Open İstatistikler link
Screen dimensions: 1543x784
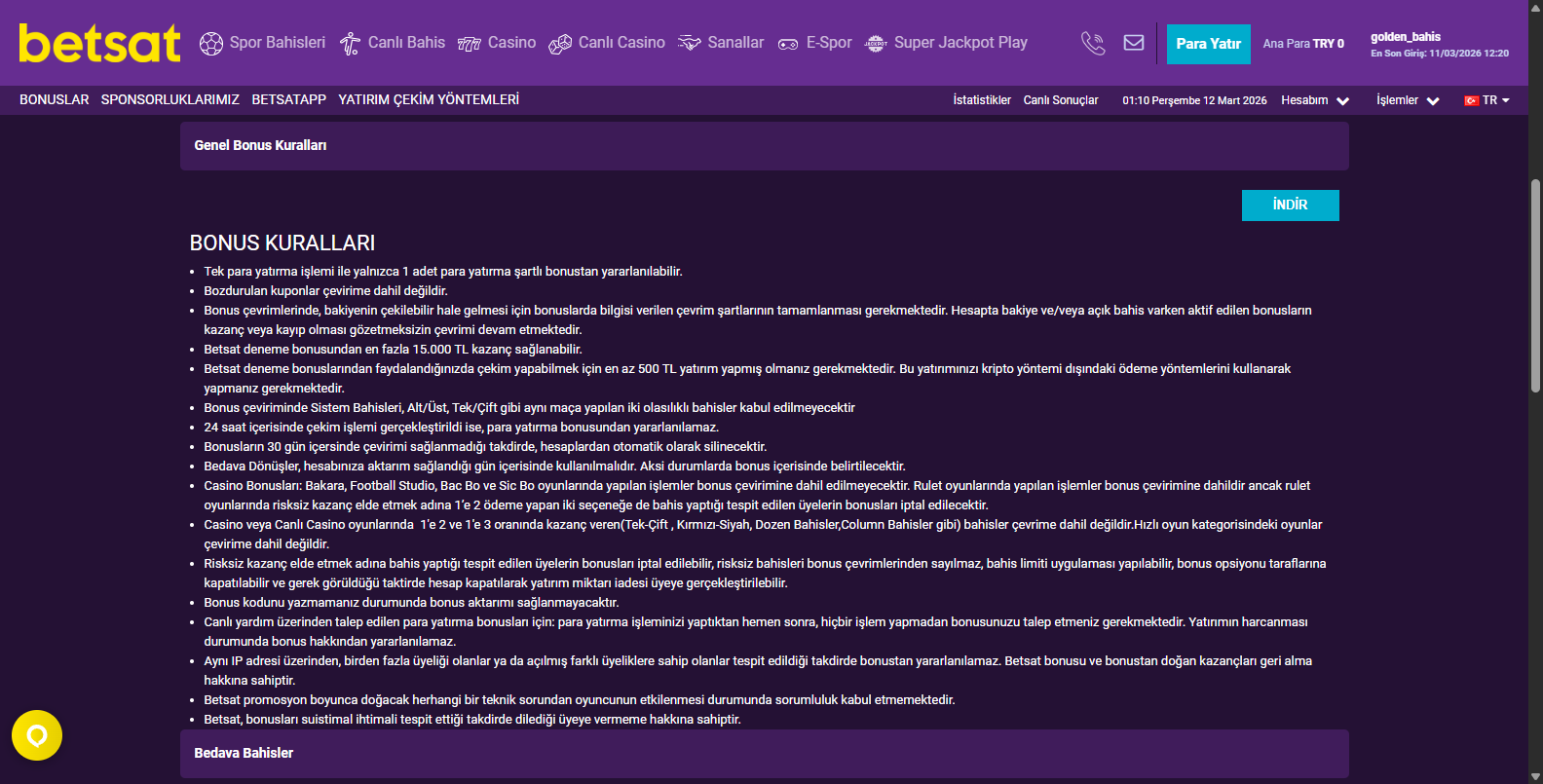982,100
